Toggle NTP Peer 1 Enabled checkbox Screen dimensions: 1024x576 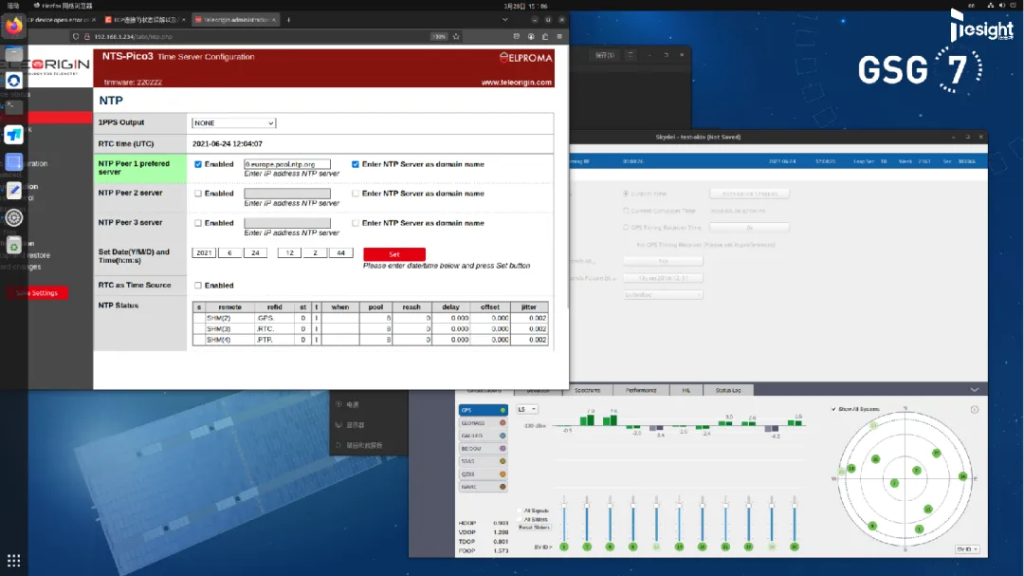[198, 165]
